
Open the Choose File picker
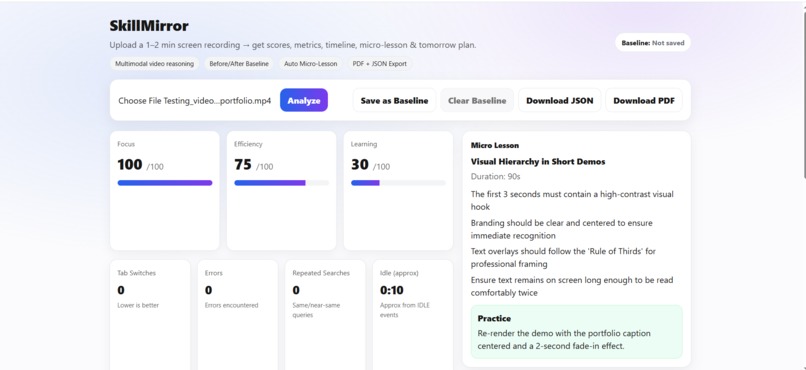pyautogui.click(x=195, y=101)
